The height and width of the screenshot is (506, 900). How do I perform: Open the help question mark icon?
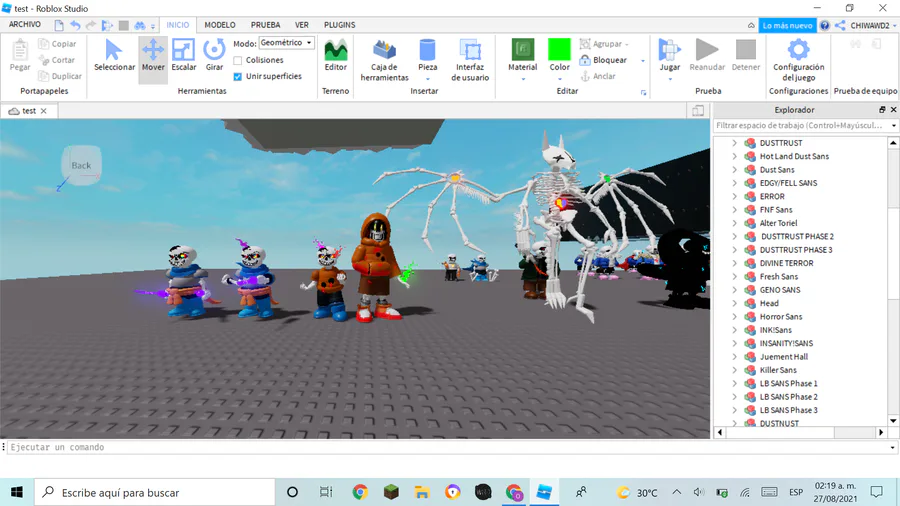pyautogui.click(x=825, y=25)
